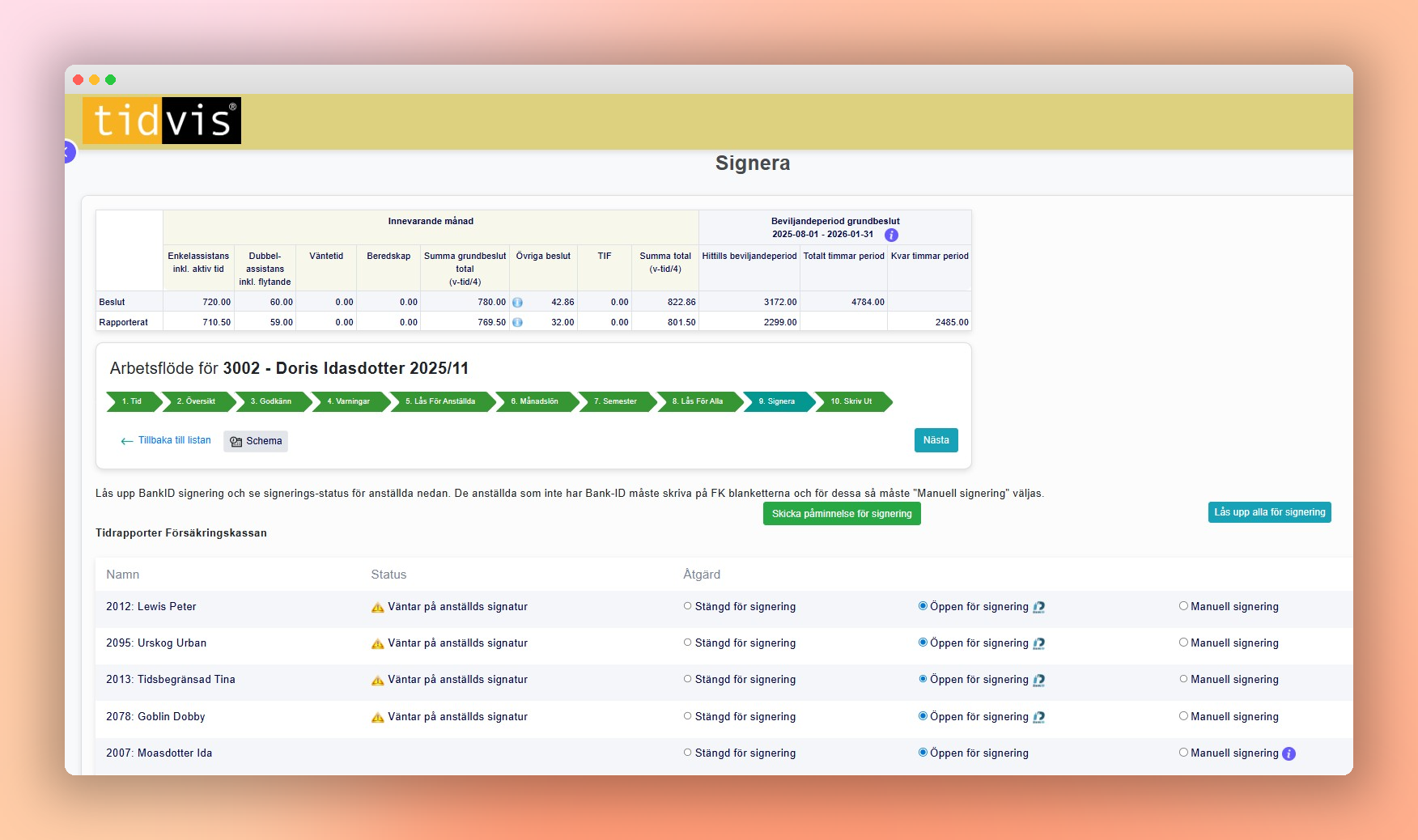Click info icon beside Moasdotter Ida Manuell signering

coord(1289,753)
